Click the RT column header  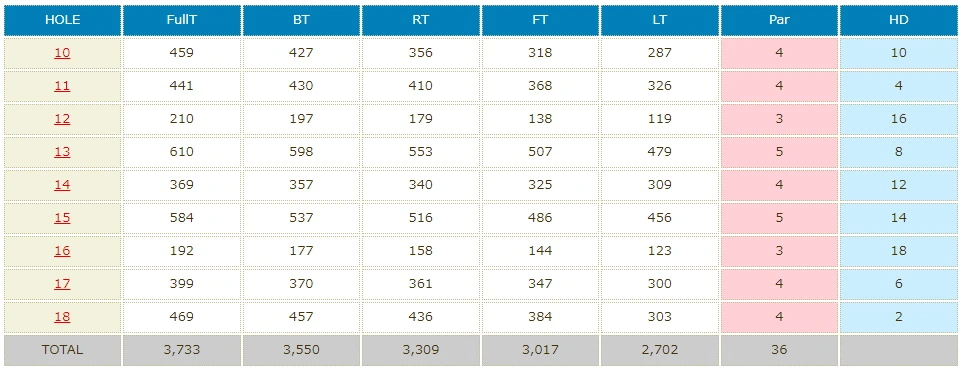(x=420, y=20)
